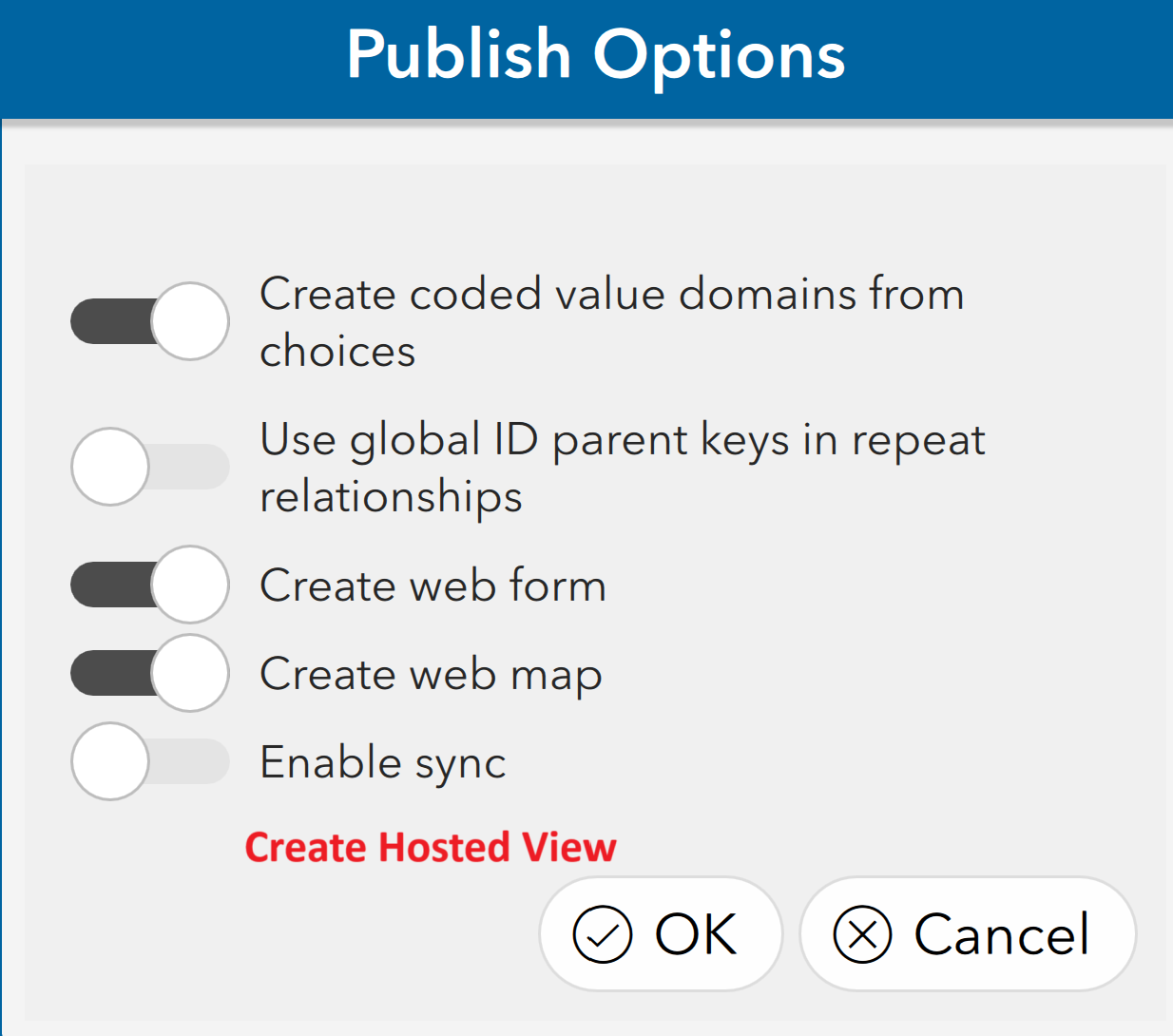The image size is (1173, 1036).
Task: Click the white knob of global ID switch
Action: pyautogui.click(x=110, y=467)
